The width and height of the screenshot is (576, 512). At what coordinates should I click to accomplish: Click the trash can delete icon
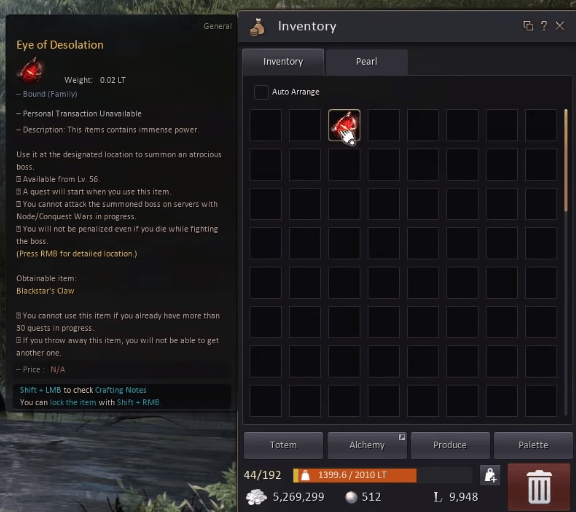click(x=539, y=487)
